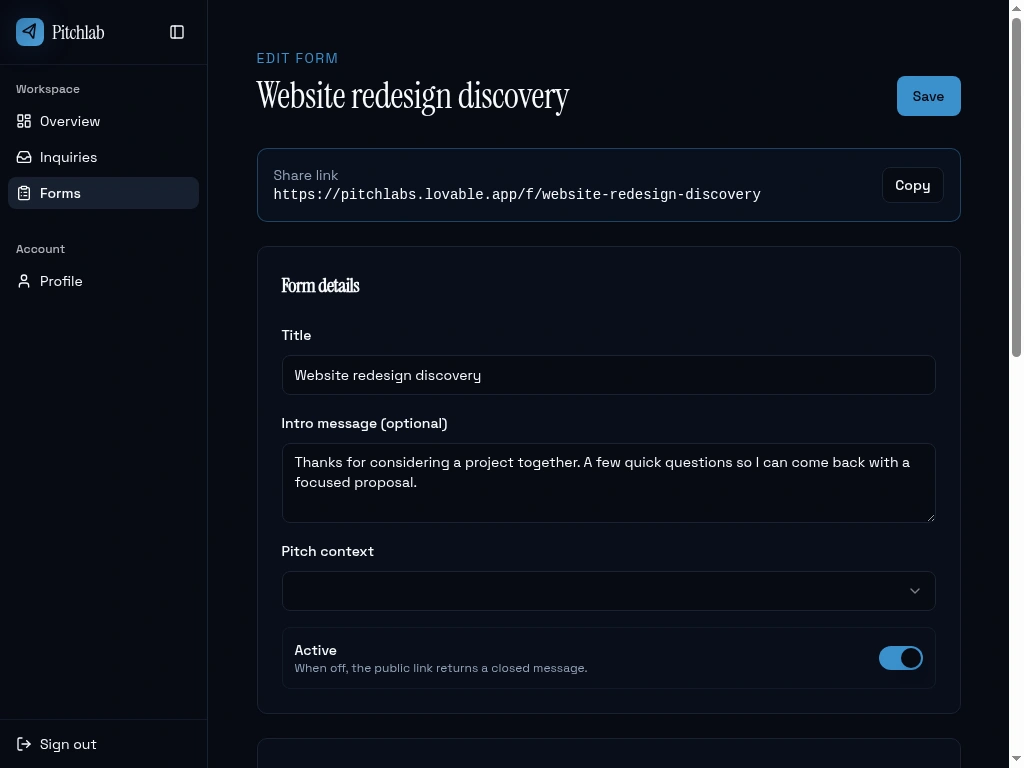Click the Forms clipboard icon

click(24, 193)
